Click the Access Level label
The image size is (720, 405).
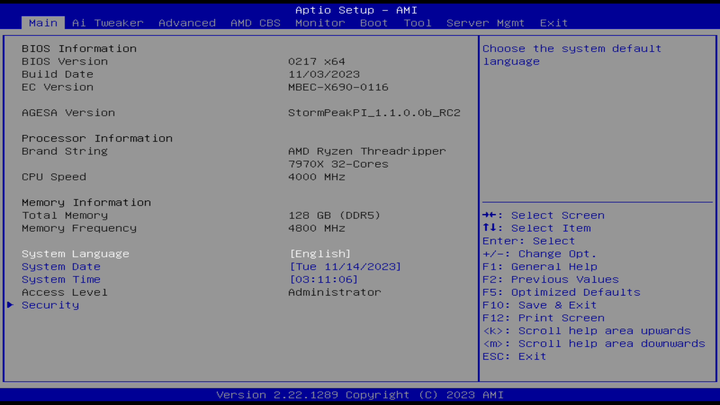tap(65, 292)
